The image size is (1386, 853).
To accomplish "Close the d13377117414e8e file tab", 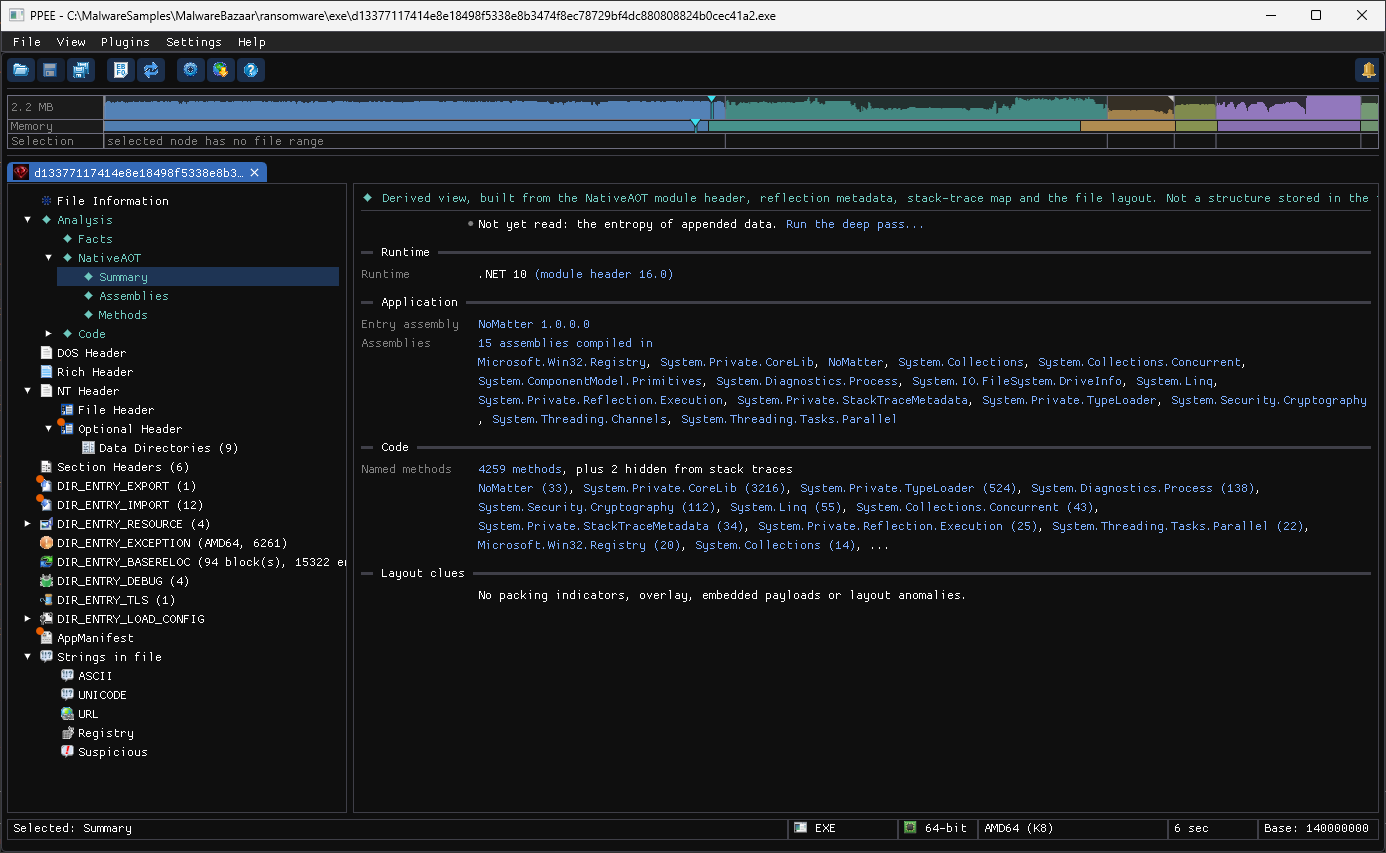I will tap(254, 172).
